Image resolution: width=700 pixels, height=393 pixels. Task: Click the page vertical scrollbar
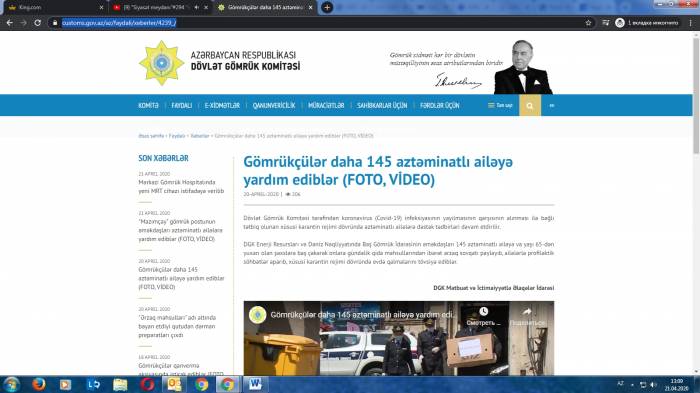pos(696,96)
